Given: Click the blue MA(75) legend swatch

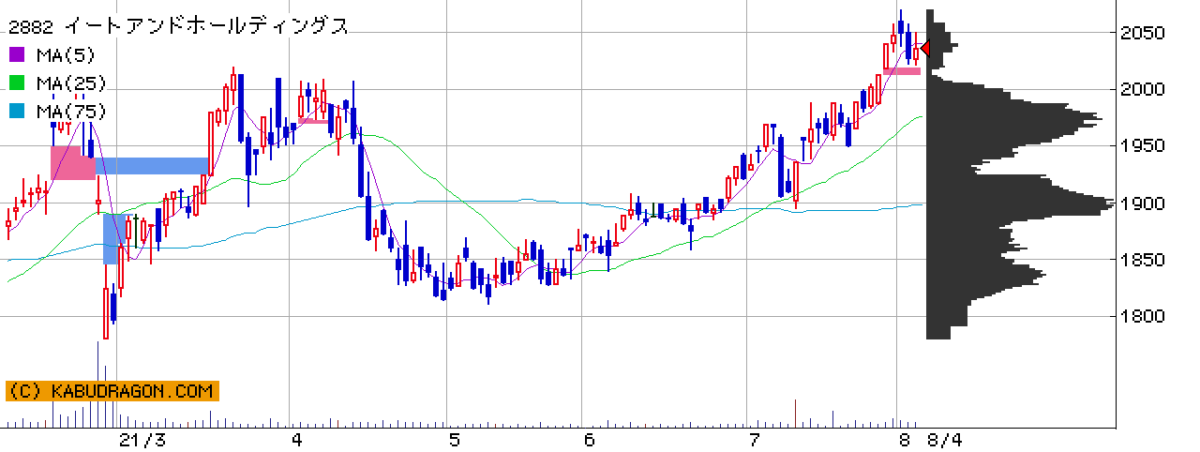Looking at the screenshot, I should (x=16, y=111).
